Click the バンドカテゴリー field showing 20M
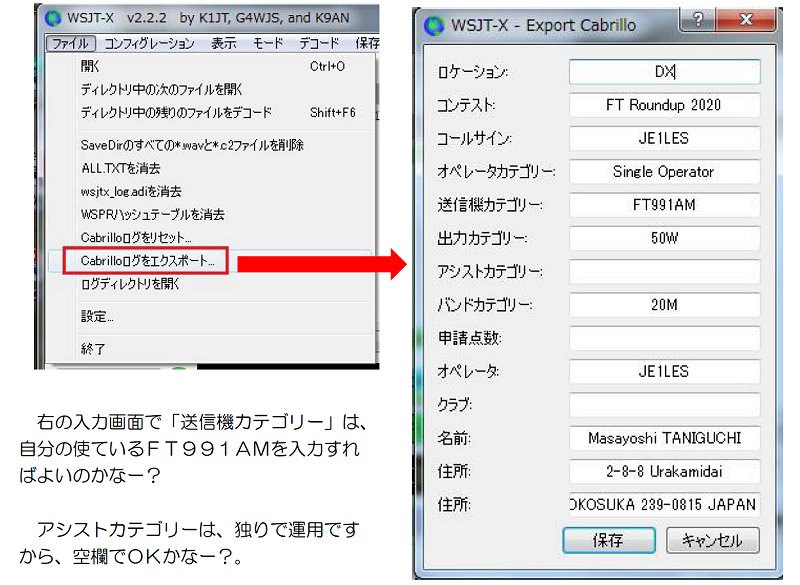This screenshot has height=585, width=800. coord(664,305)
